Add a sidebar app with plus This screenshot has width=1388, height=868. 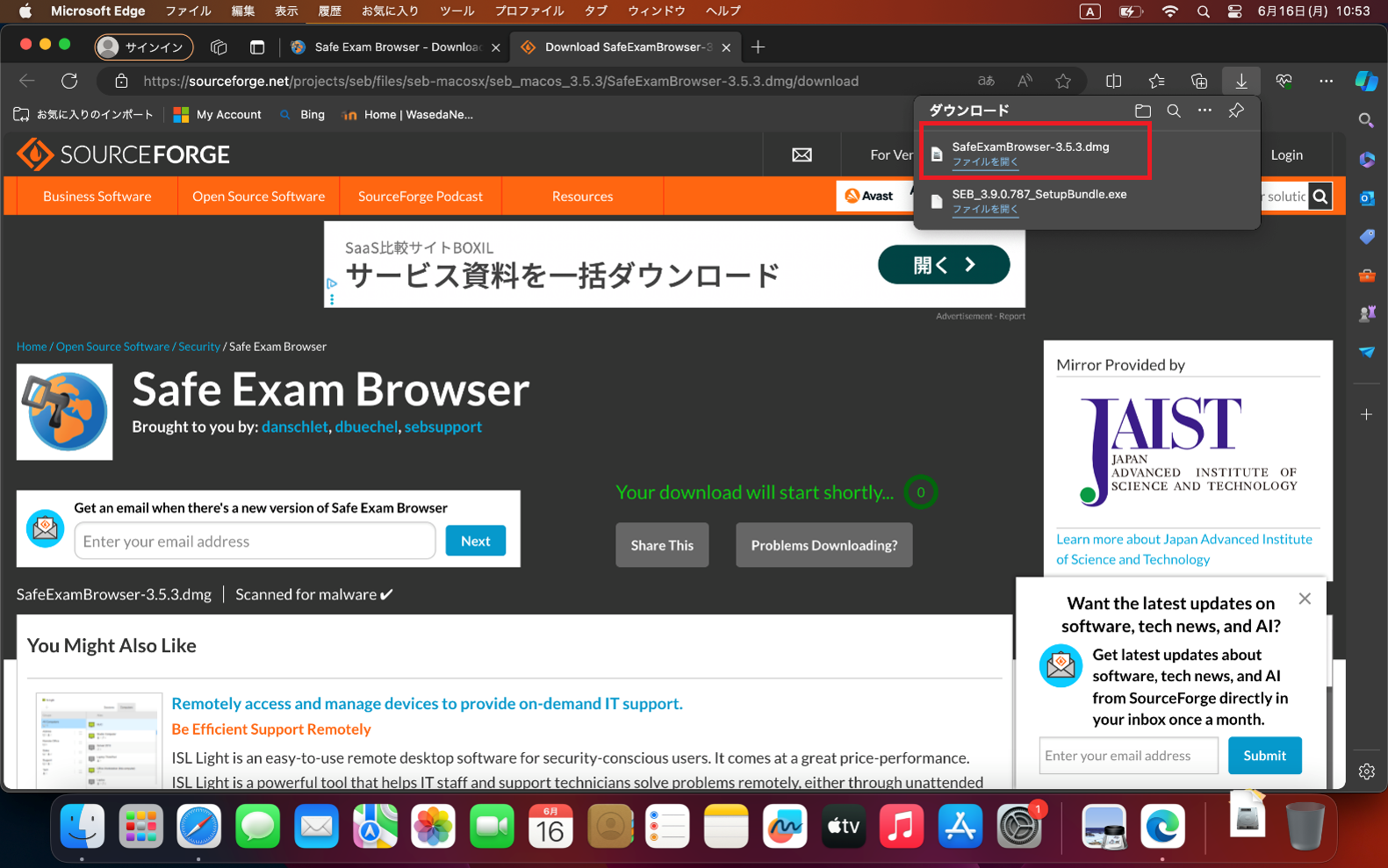pyautogui.click(x=1366, y=414)
